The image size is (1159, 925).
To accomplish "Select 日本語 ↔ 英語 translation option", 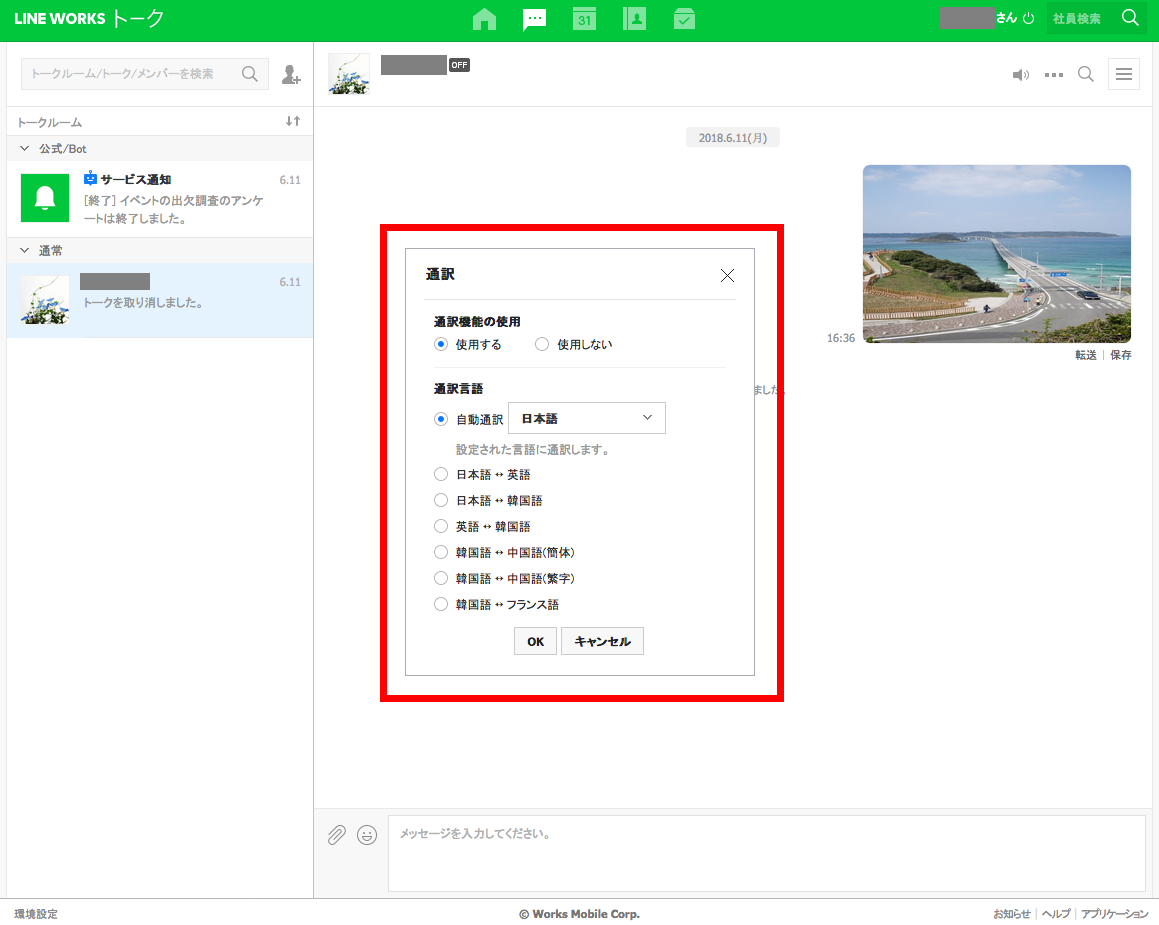I will click(441, 475).
